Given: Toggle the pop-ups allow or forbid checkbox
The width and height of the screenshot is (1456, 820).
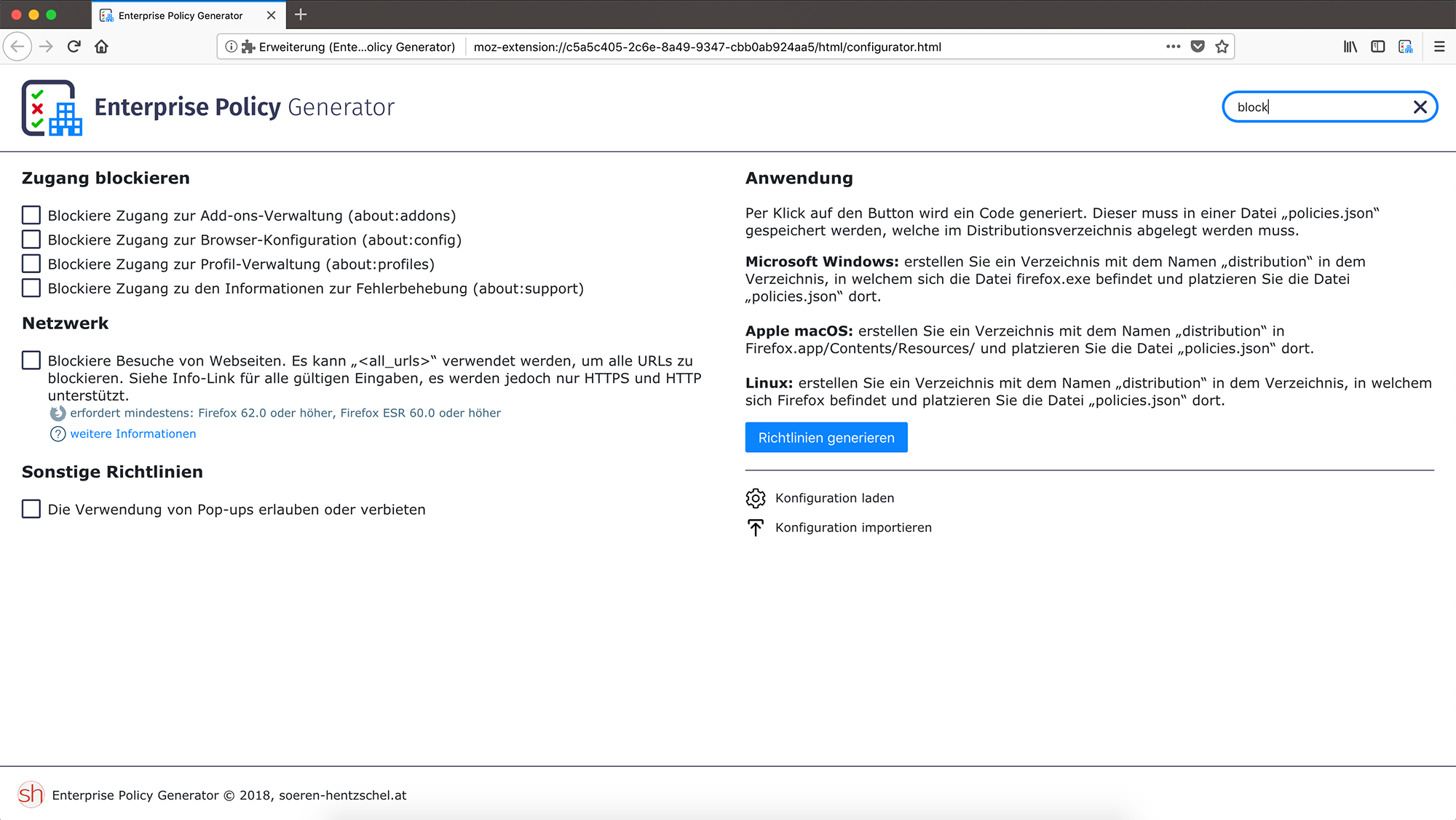Looking at the screenshot, I should pos(31,509).
